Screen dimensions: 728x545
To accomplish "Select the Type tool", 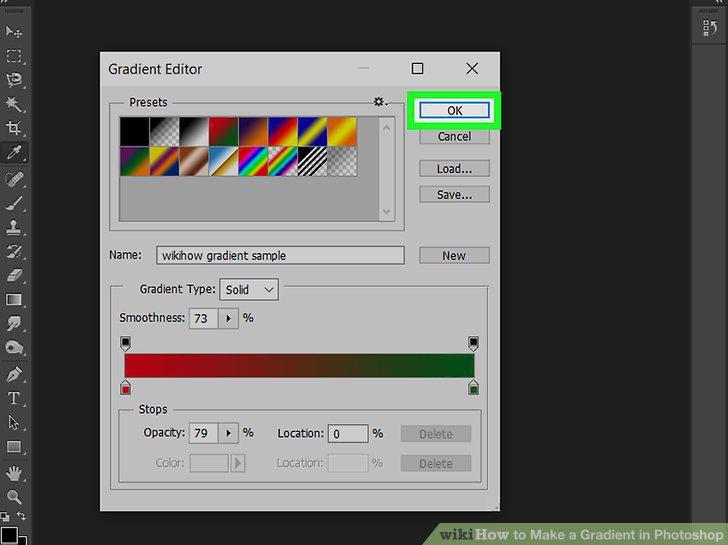I will (13, 398).
